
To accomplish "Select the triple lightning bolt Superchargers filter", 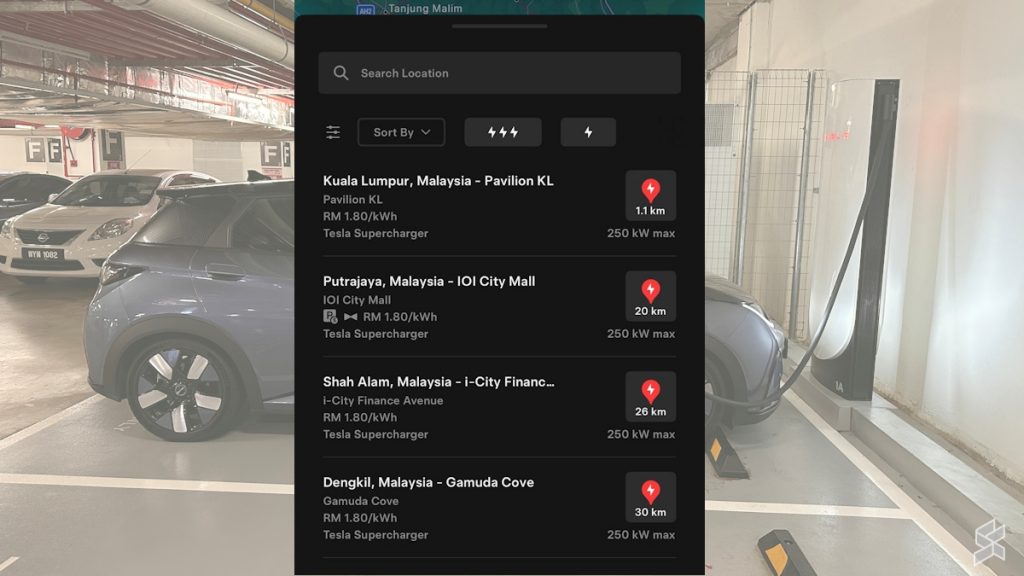I will pos(502,131).
